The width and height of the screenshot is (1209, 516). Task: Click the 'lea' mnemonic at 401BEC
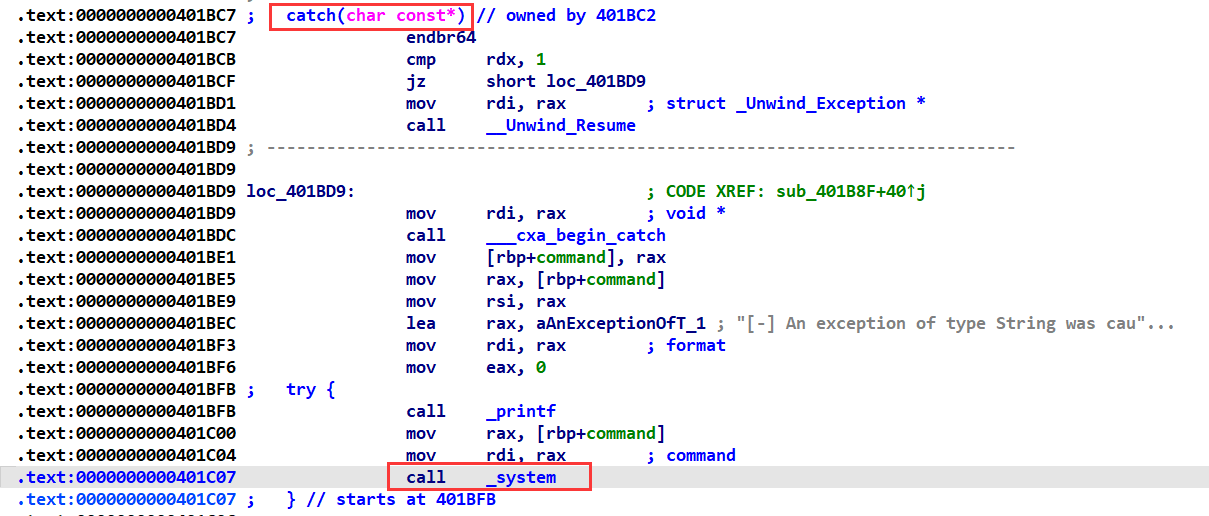(421, 324)
